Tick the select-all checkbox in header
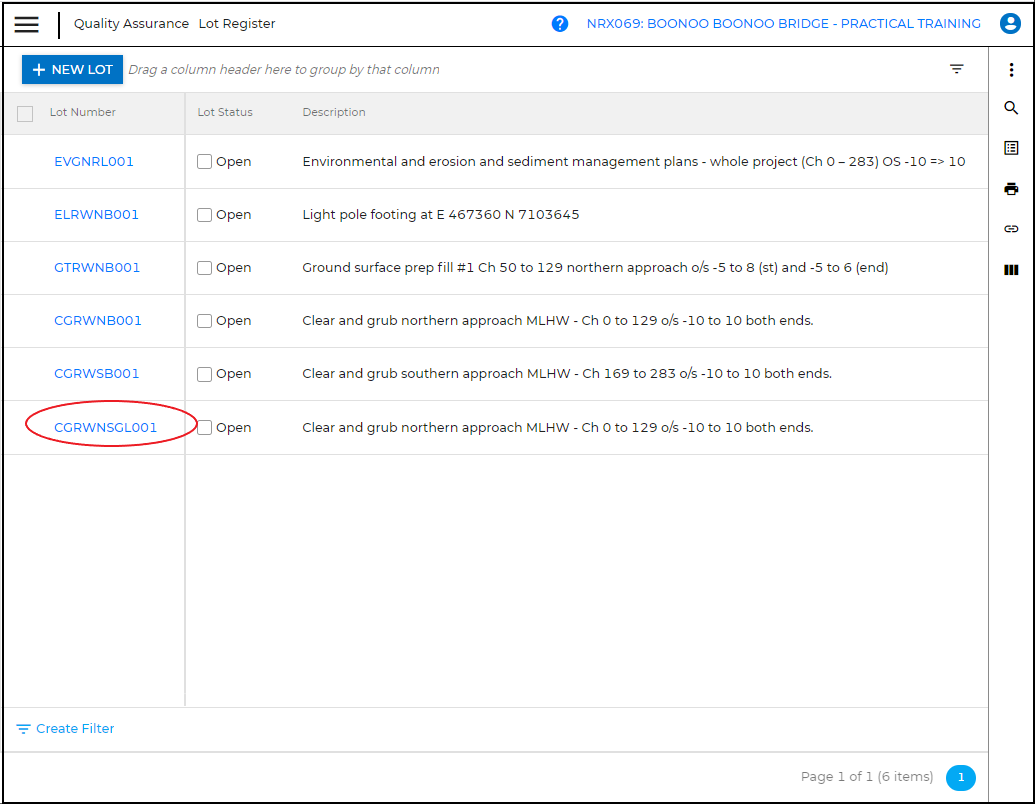 pos(25,113)
